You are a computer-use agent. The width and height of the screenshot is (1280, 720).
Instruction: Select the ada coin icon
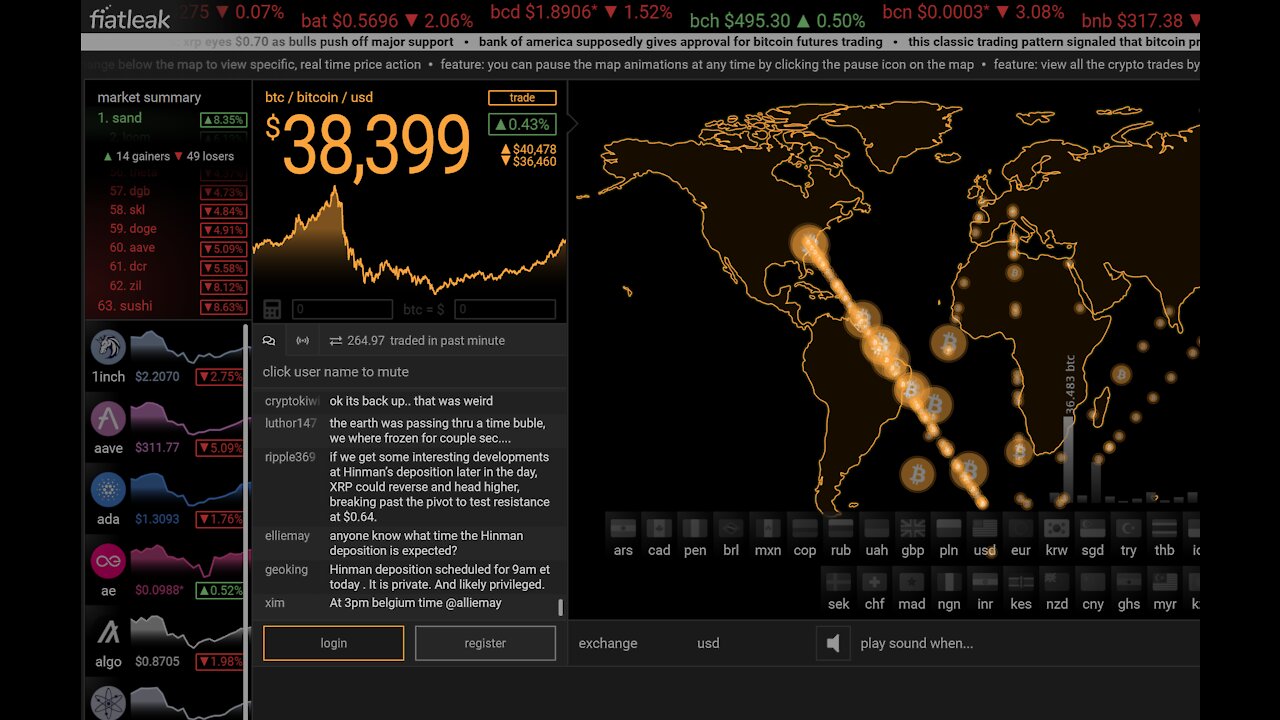pos(108,489)
